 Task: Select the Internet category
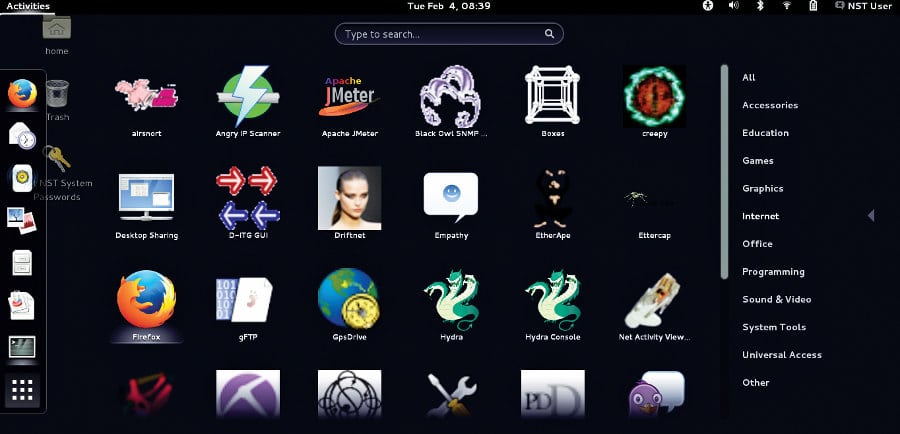(761, 216)
